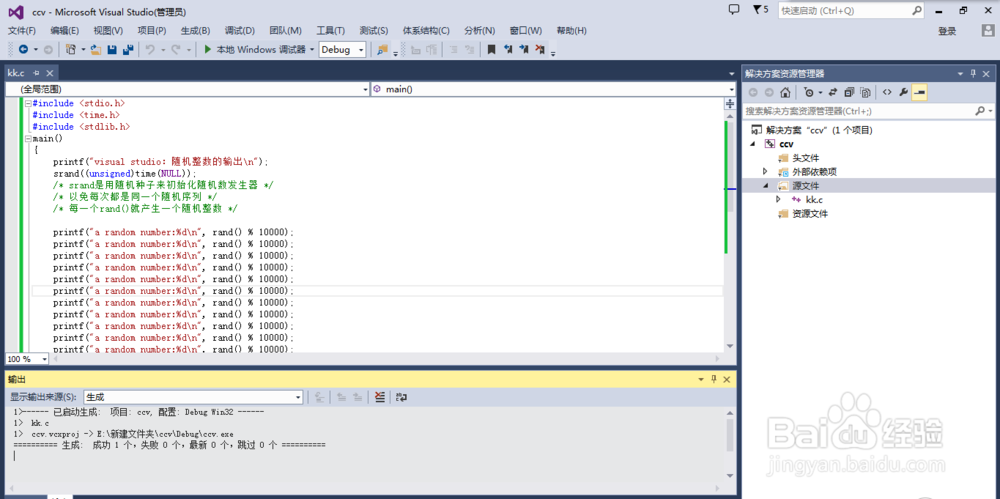Screen dimensions: 1000x499
Task: Select 头文件 folder in Solution Explorer
Action: click(805, 158)
